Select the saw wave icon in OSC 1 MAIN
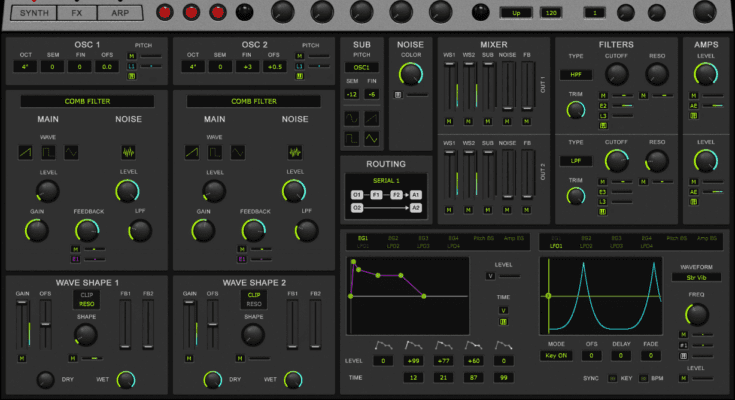 26,152
